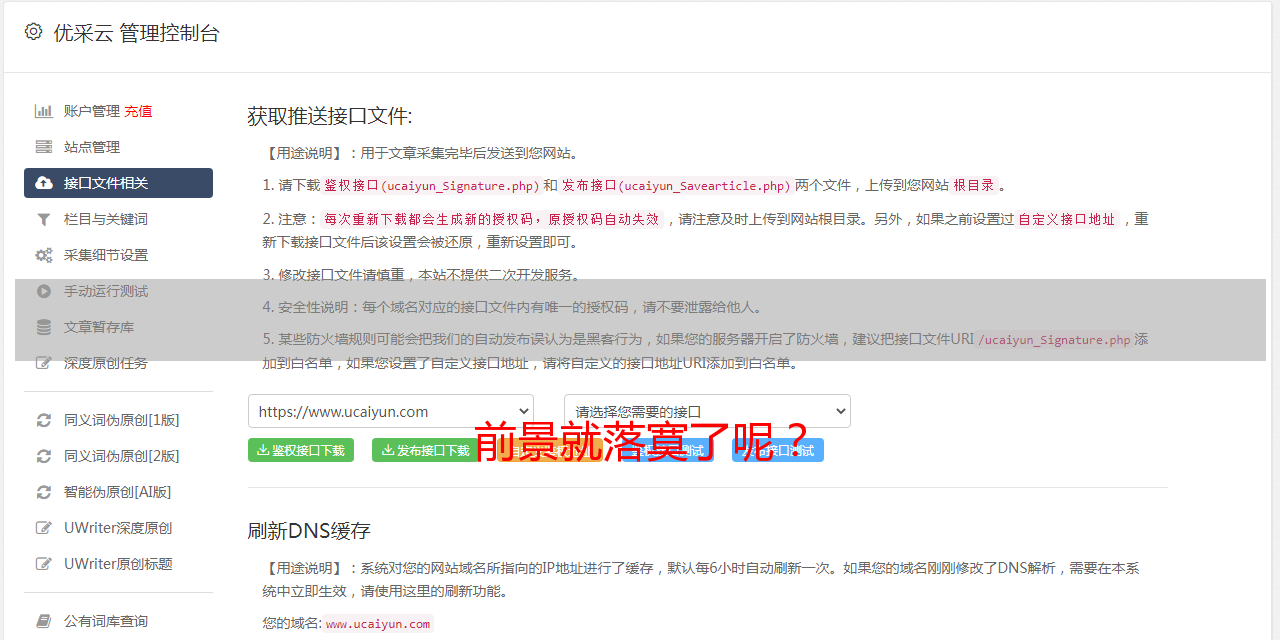Open the https://www.ucaiyun.com site dropdown
The width and height of the screenshot is (1280, 640).
point(391,411)
